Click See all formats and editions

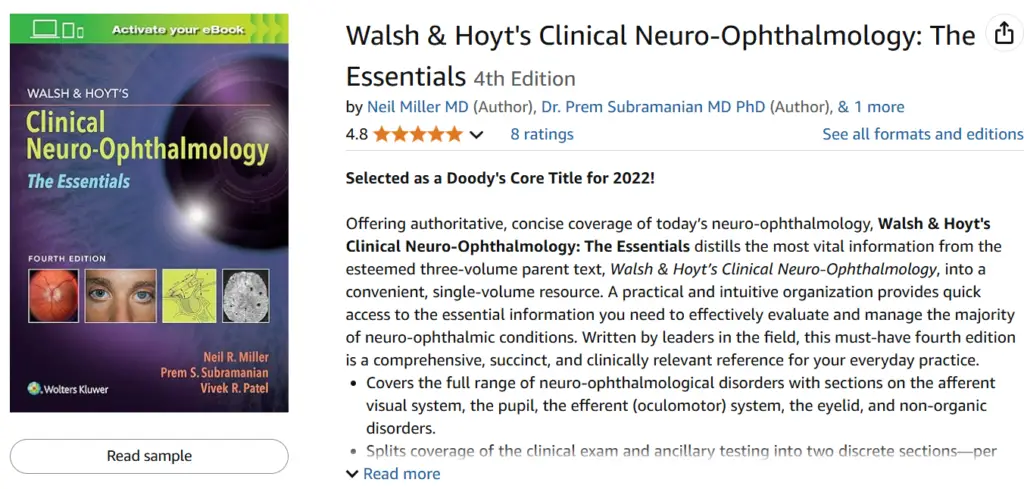tap(922, 134)
